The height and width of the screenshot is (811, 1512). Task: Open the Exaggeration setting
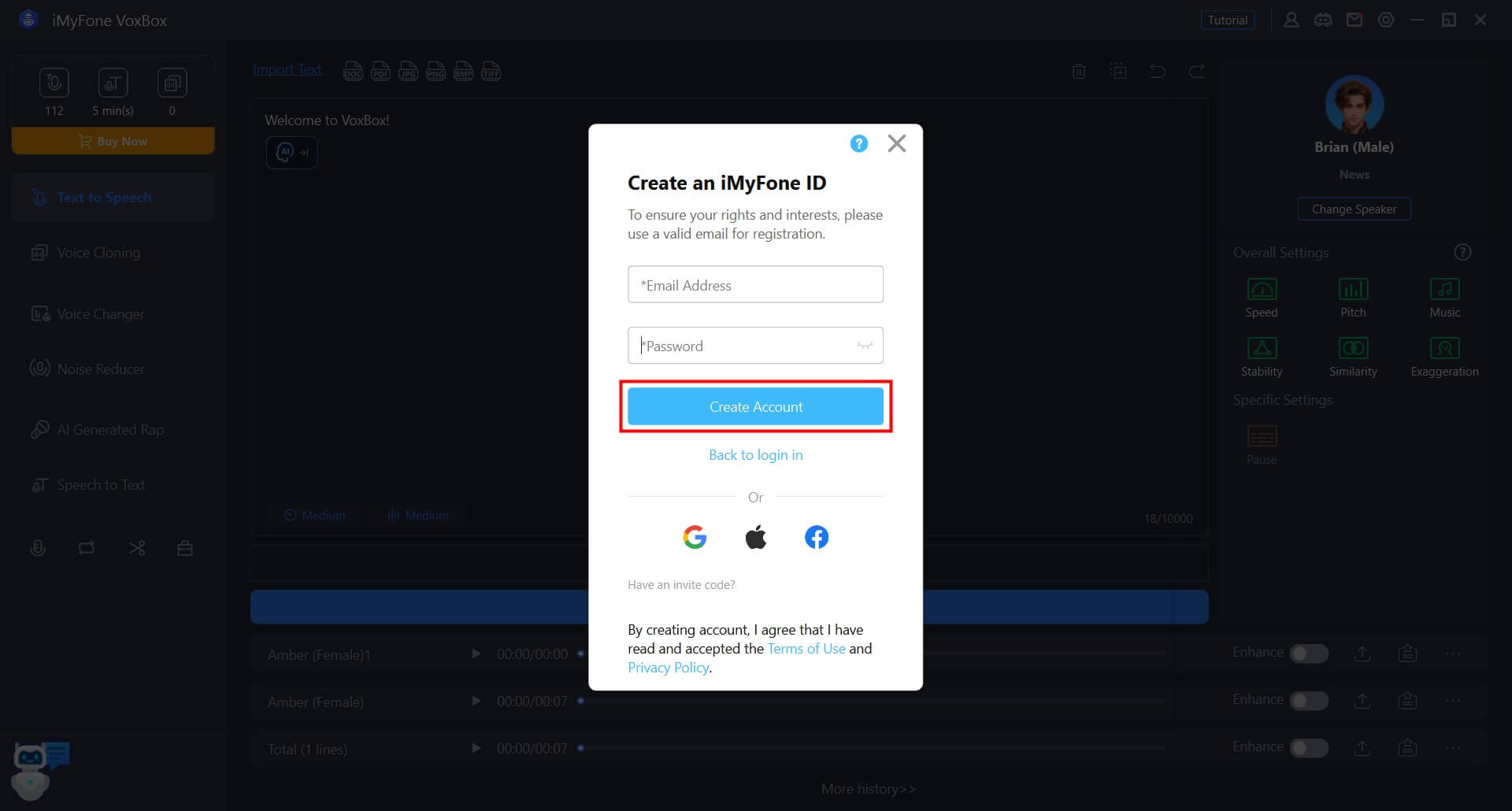(x=1444, y=357)
